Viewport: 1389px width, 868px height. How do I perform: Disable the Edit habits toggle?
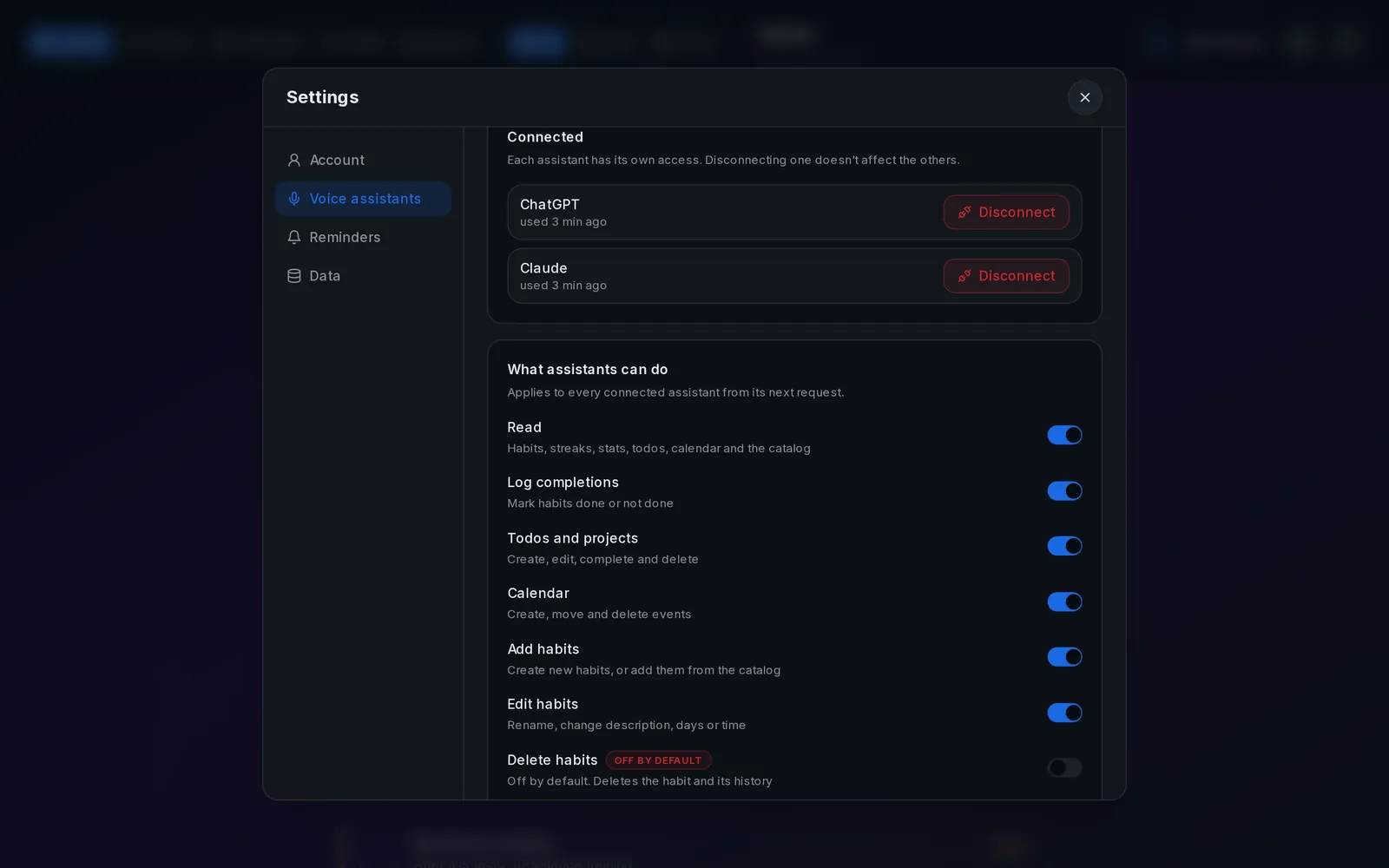(1064, 713)
